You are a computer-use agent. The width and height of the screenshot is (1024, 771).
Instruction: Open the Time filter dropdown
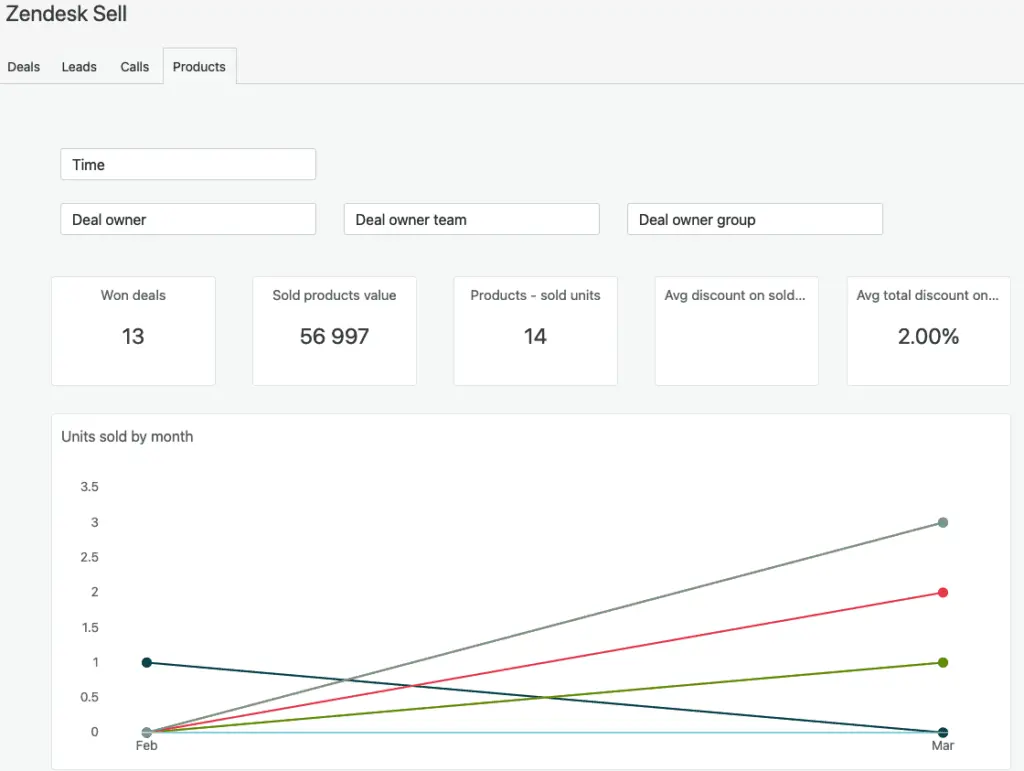point(188,165)
